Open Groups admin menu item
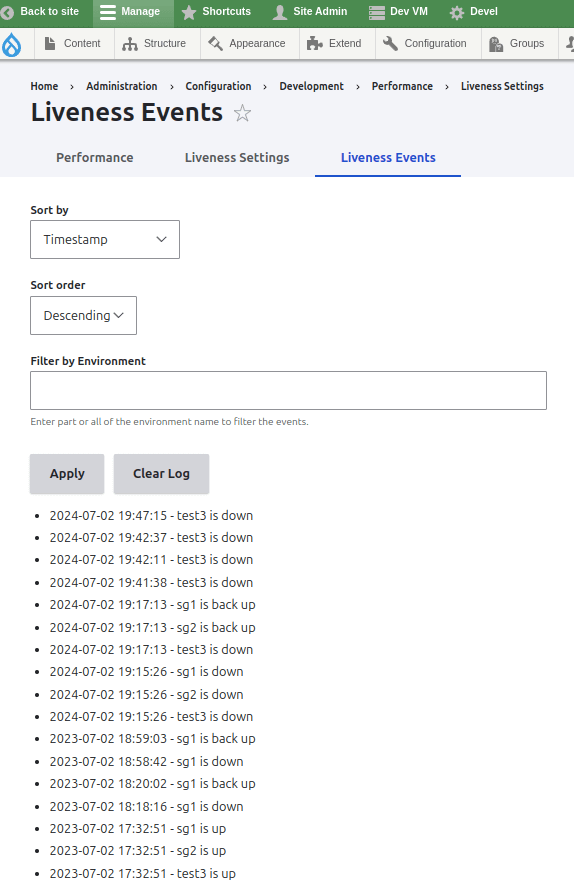Image resolution: width=574 pixels, height=891 pixels. coord(517,44)
